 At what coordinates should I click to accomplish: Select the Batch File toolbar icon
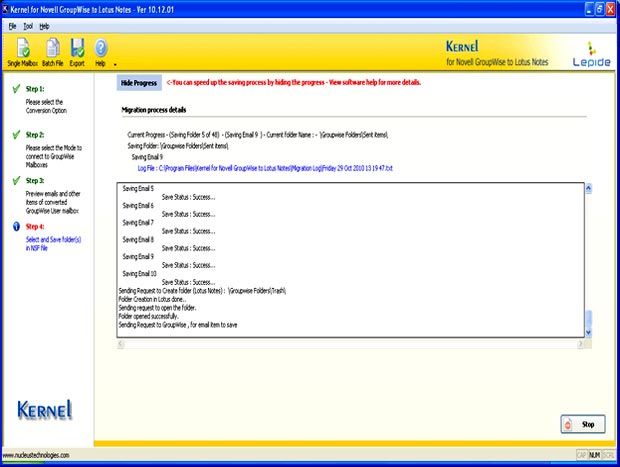[53, 52]
